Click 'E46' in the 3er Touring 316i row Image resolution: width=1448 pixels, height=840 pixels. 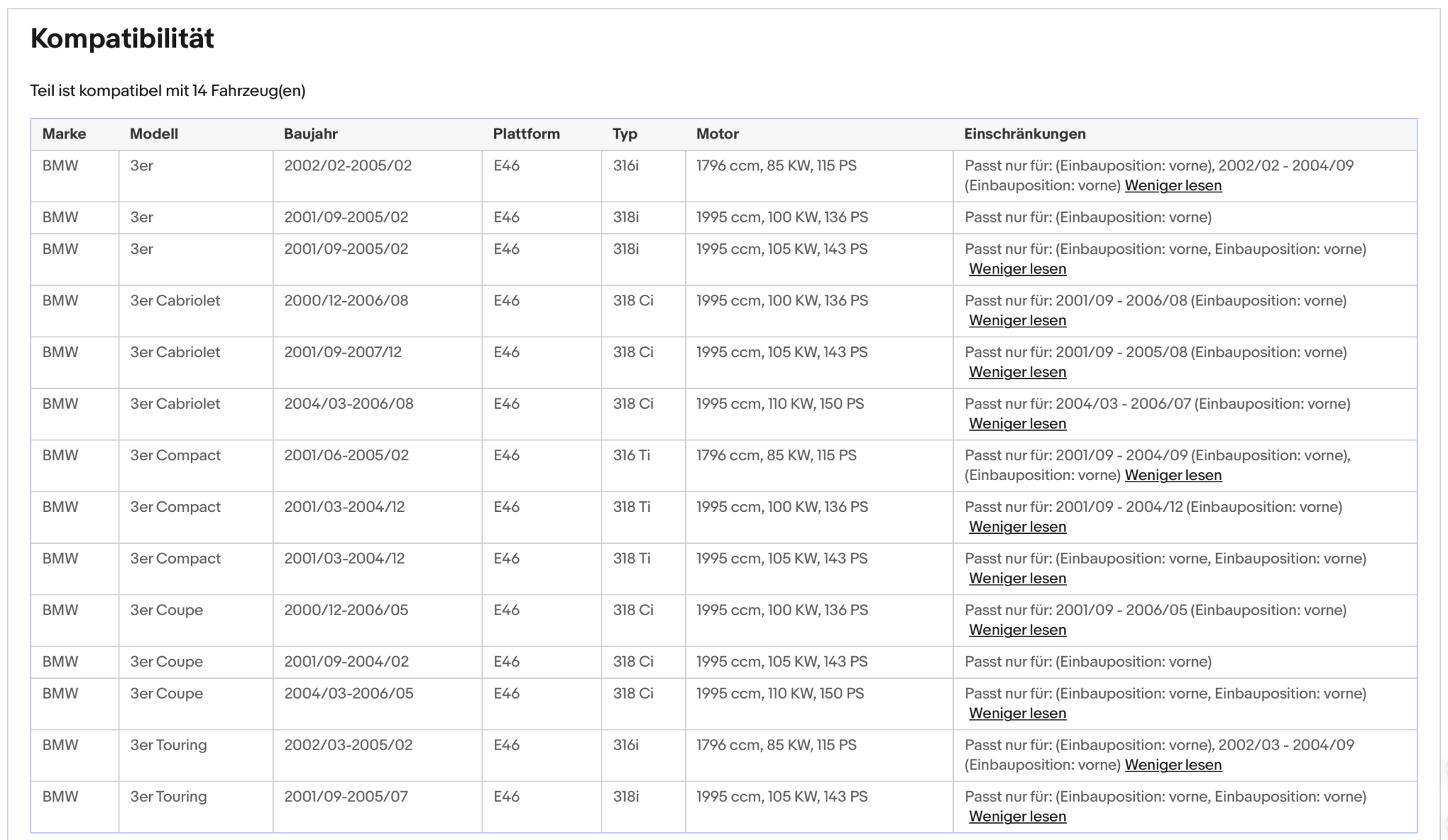point(506,745)
